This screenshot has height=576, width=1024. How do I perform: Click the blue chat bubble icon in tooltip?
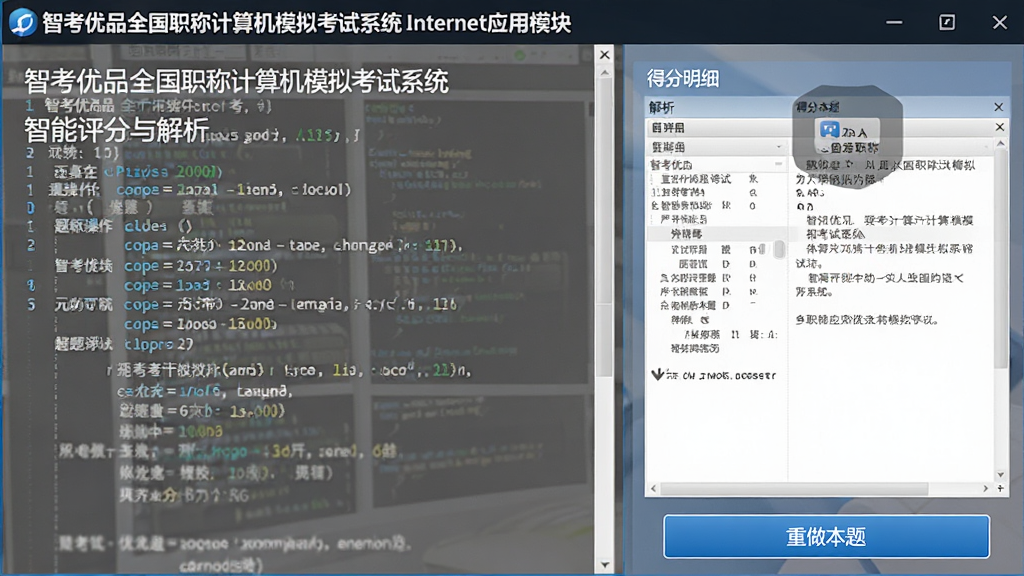click(x=829, y=129)
